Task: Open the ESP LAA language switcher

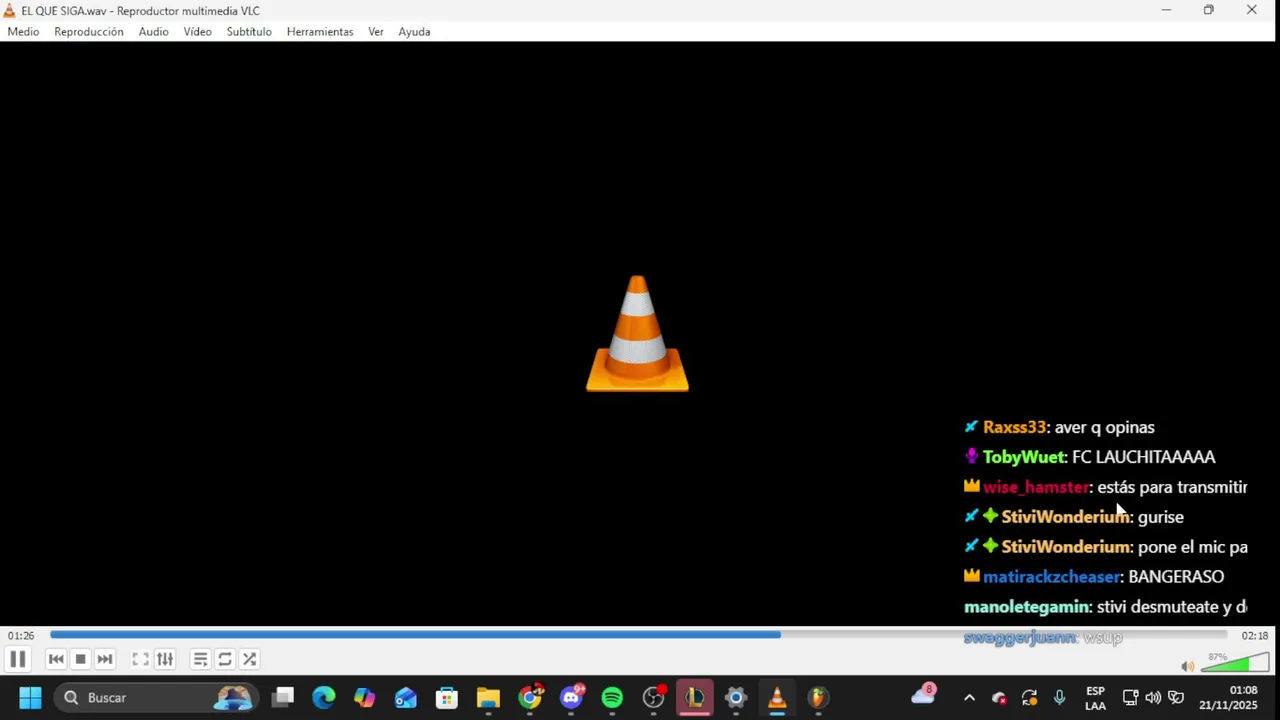Action: (1095, 698)
